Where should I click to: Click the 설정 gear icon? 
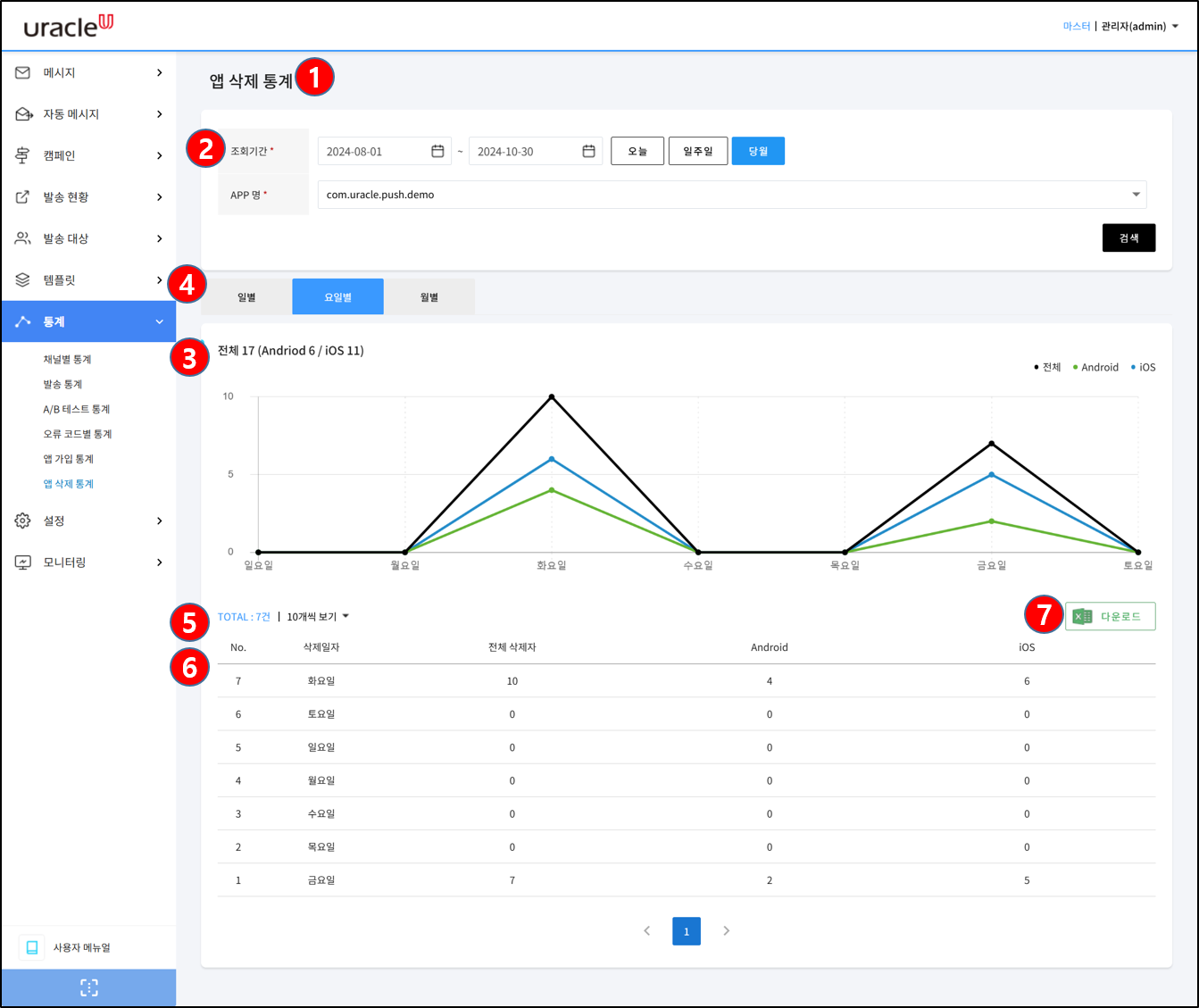coord(23,521)
